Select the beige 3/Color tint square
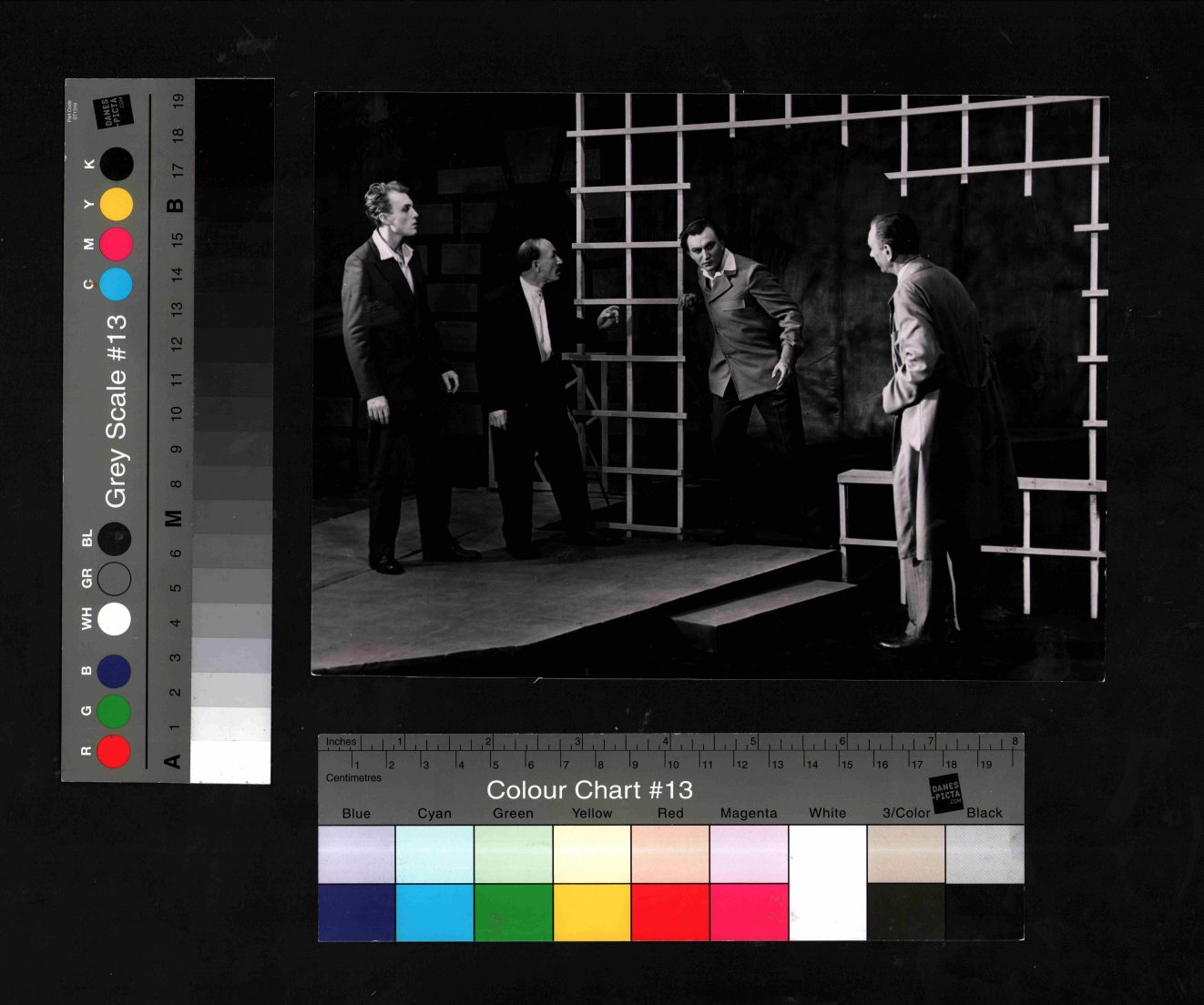This screenshot has height=1005, width=1204. (x=905, y=854)
